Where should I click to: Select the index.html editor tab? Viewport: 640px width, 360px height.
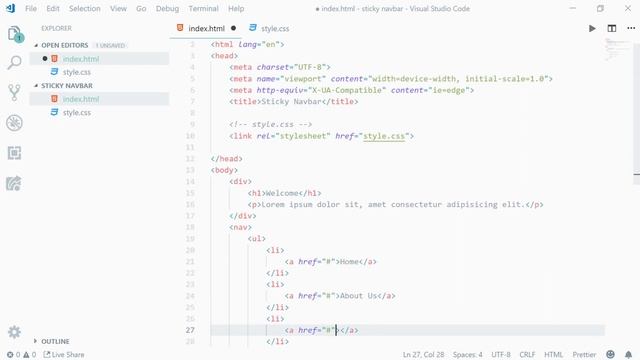206,29
